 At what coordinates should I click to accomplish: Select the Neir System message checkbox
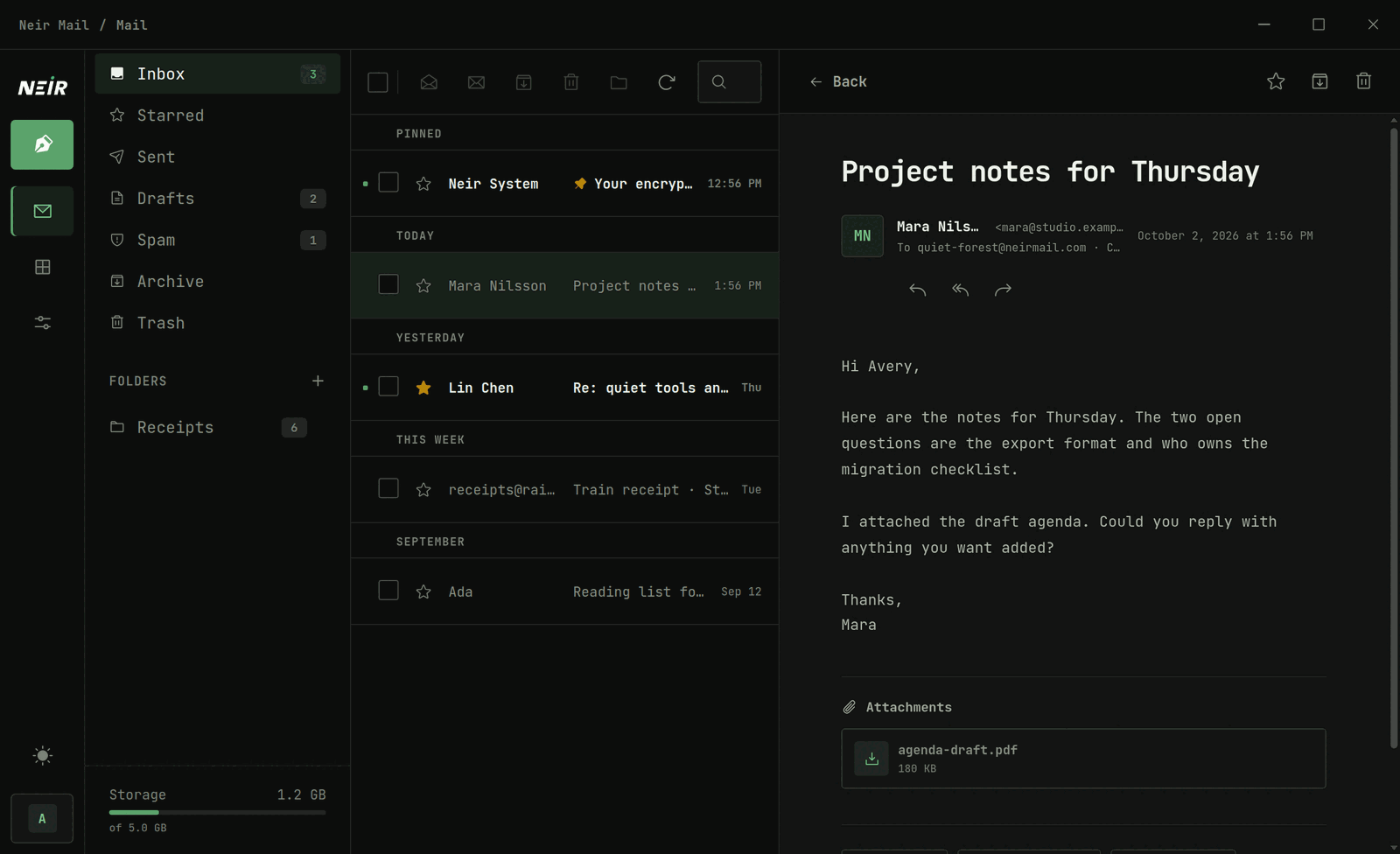coord(388,183)
